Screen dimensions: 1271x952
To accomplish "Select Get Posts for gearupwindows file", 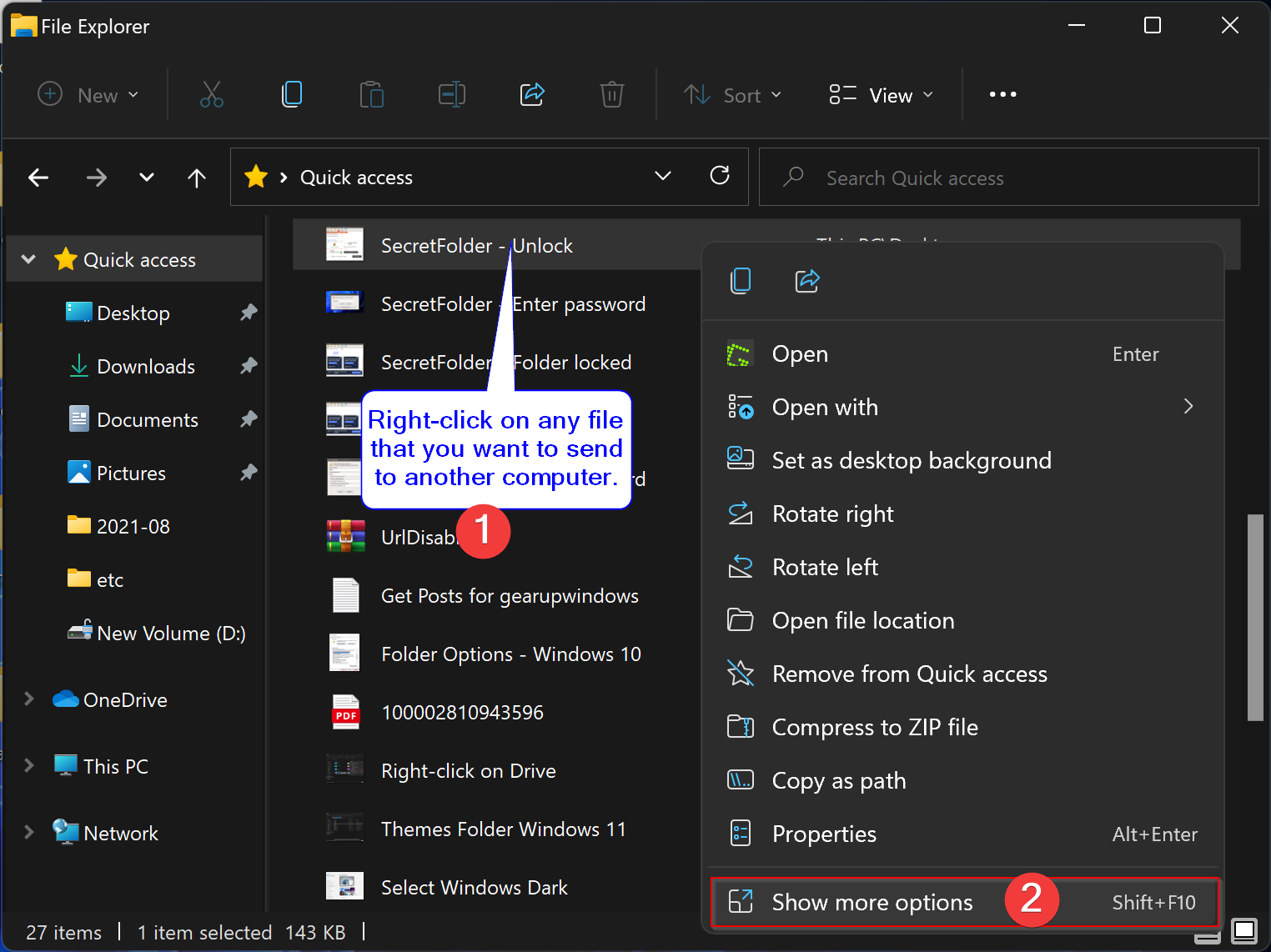I will (510, 596).
